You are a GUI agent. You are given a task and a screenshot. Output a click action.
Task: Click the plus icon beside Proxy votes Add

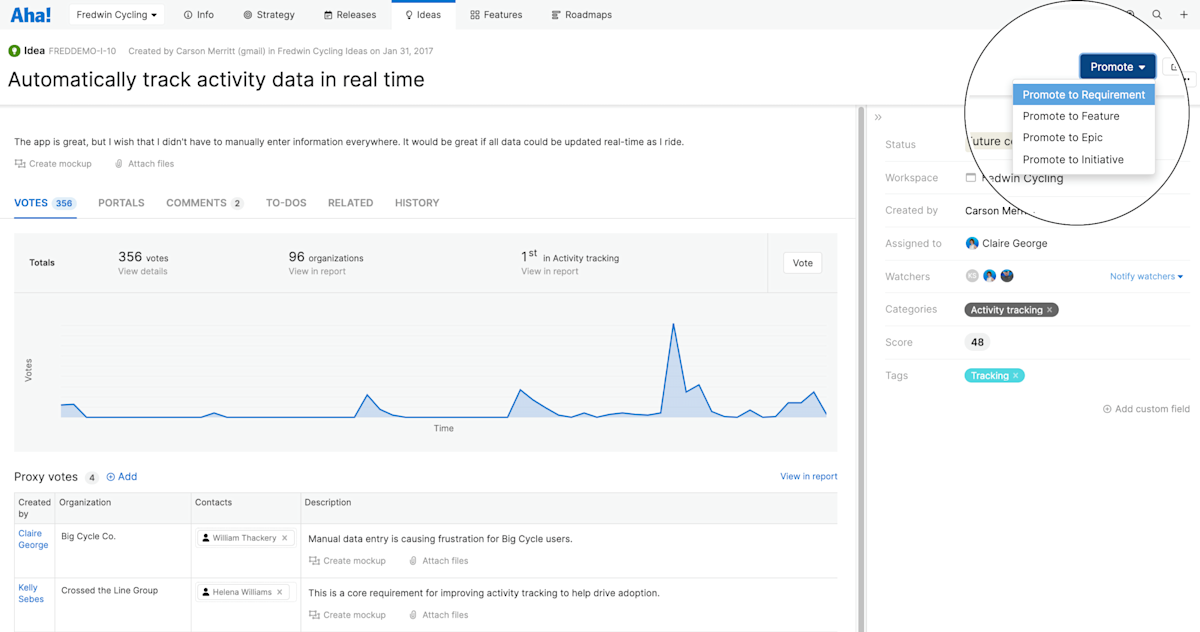(x=111, y=477)
